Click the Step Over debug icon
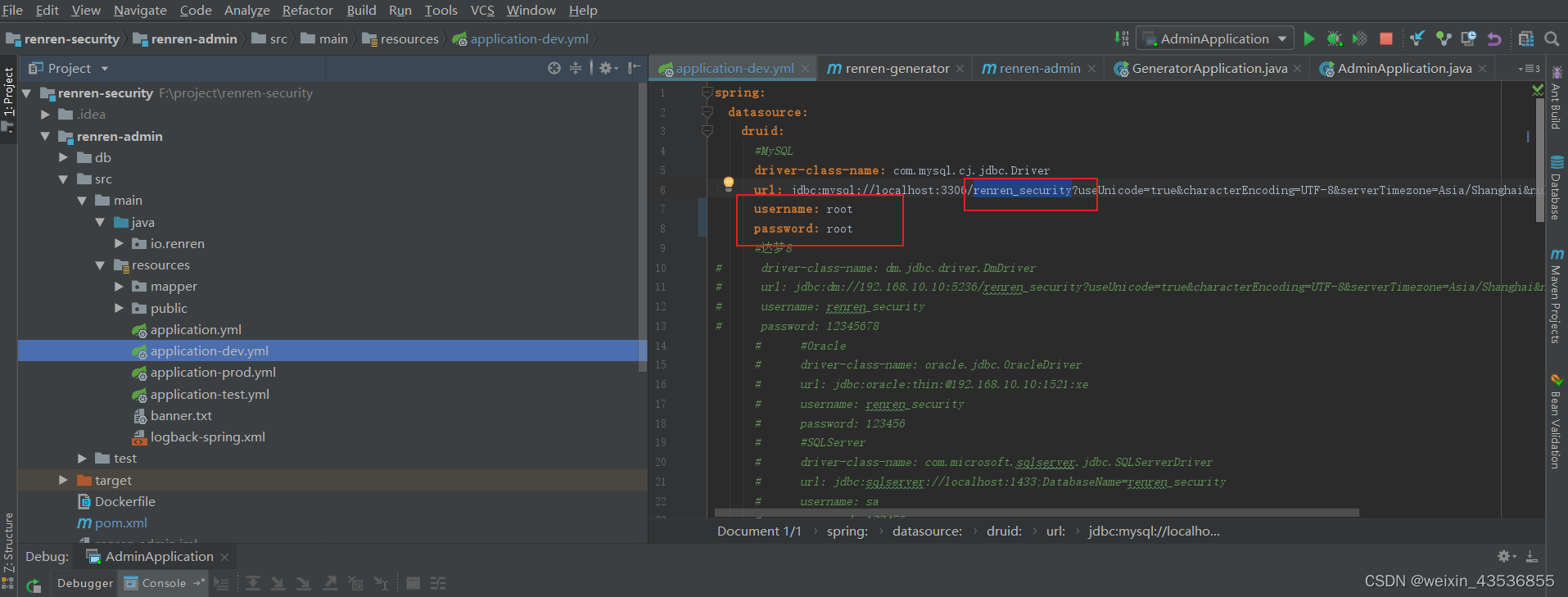This screenshot has width=1568, height=597. (253, 583)
